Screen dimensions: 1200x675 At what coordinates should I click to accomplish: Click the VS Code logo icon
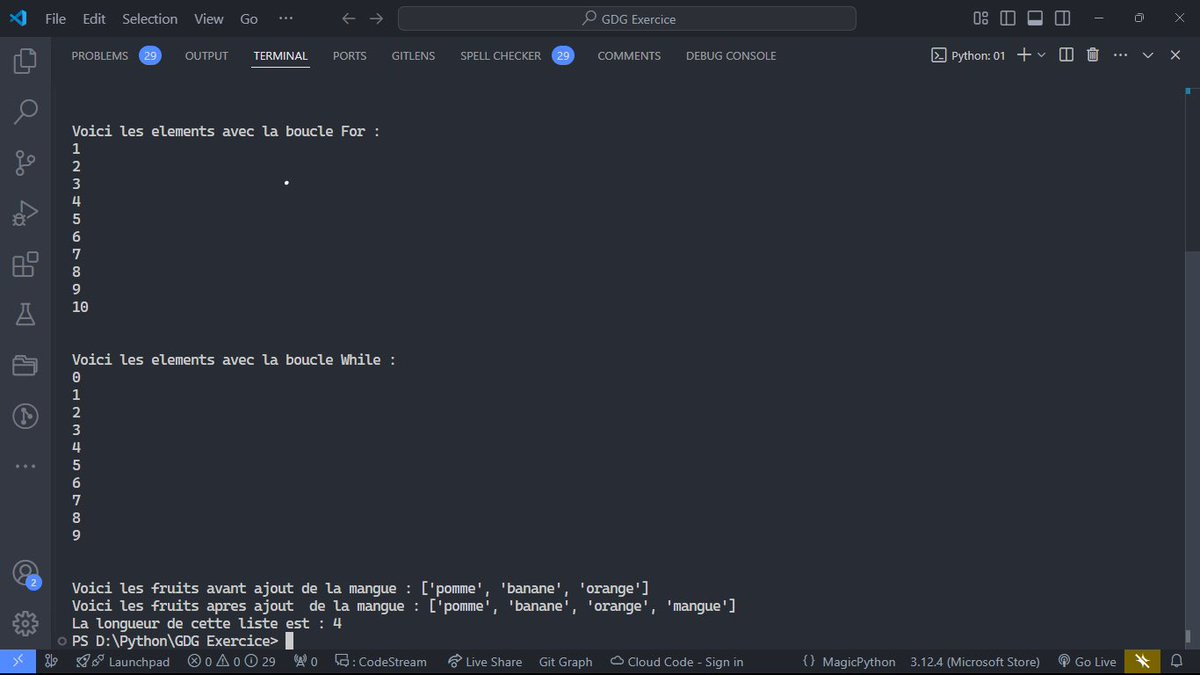click(18, 19)
